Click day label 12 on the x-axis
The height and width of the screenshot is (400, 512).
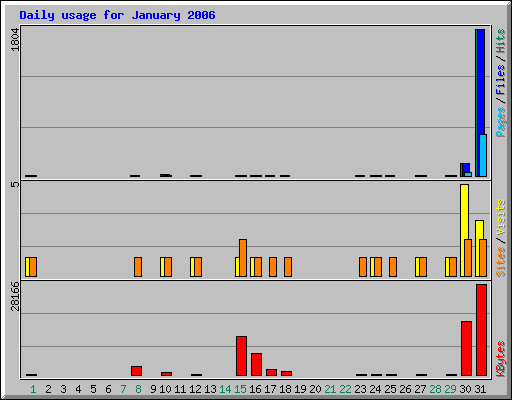pyautogui.click(x=195, y=389)
